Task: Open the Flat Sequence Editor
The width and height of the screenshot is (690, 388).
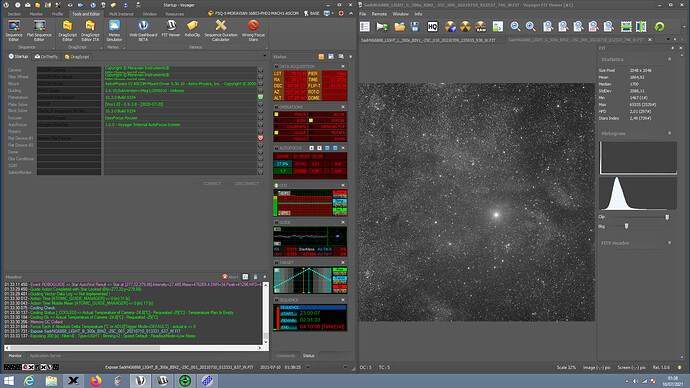Action: click(39, 30)
